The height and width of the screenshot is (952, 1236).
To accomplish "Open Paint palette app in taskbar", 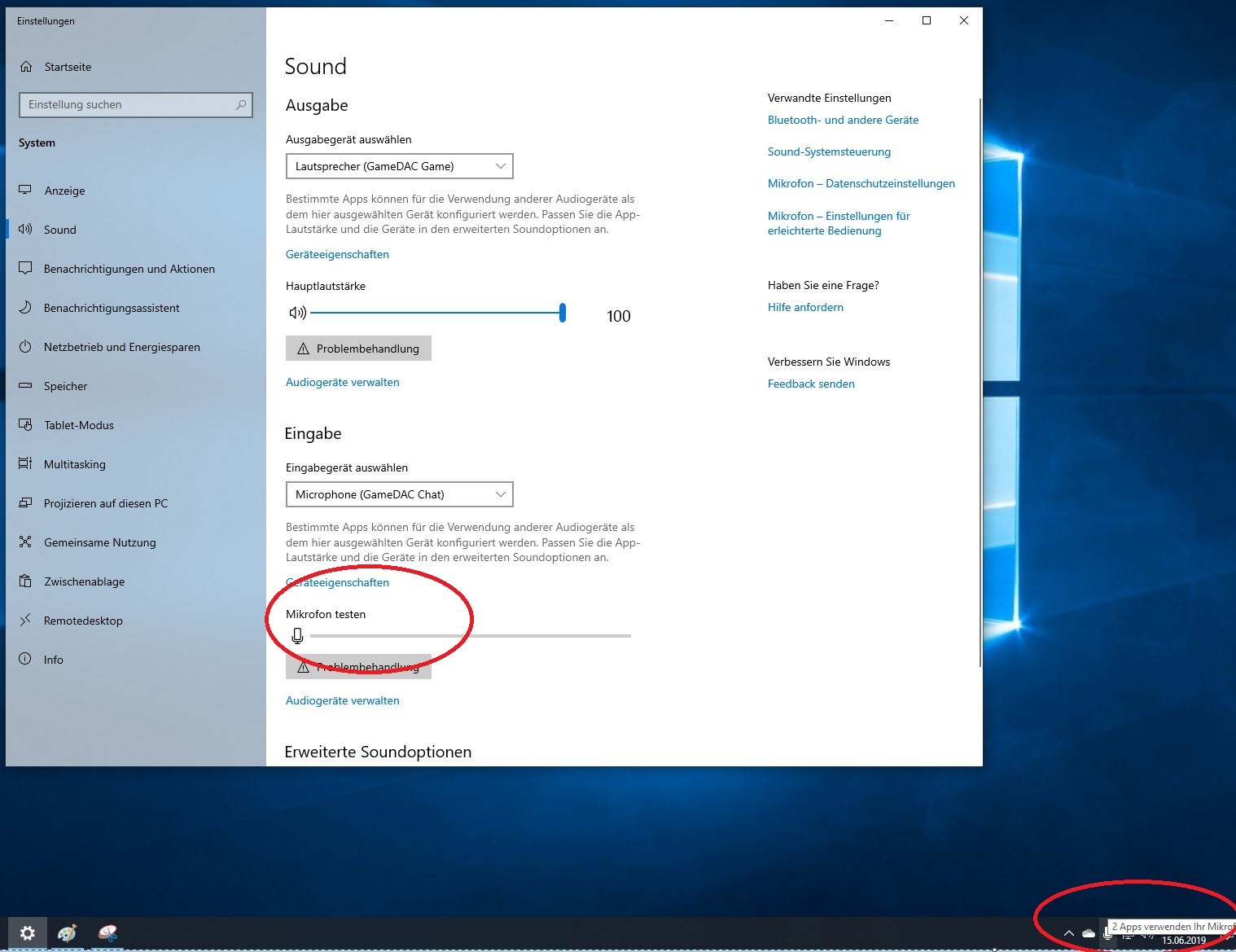I will click(x=67, y=933).
